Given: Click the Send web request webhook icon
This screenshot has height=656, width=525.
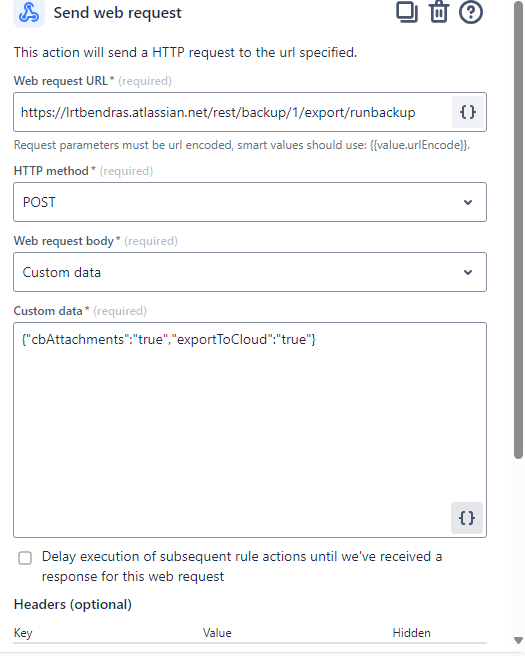Looking at the screenshot, I should coord(29,13).
